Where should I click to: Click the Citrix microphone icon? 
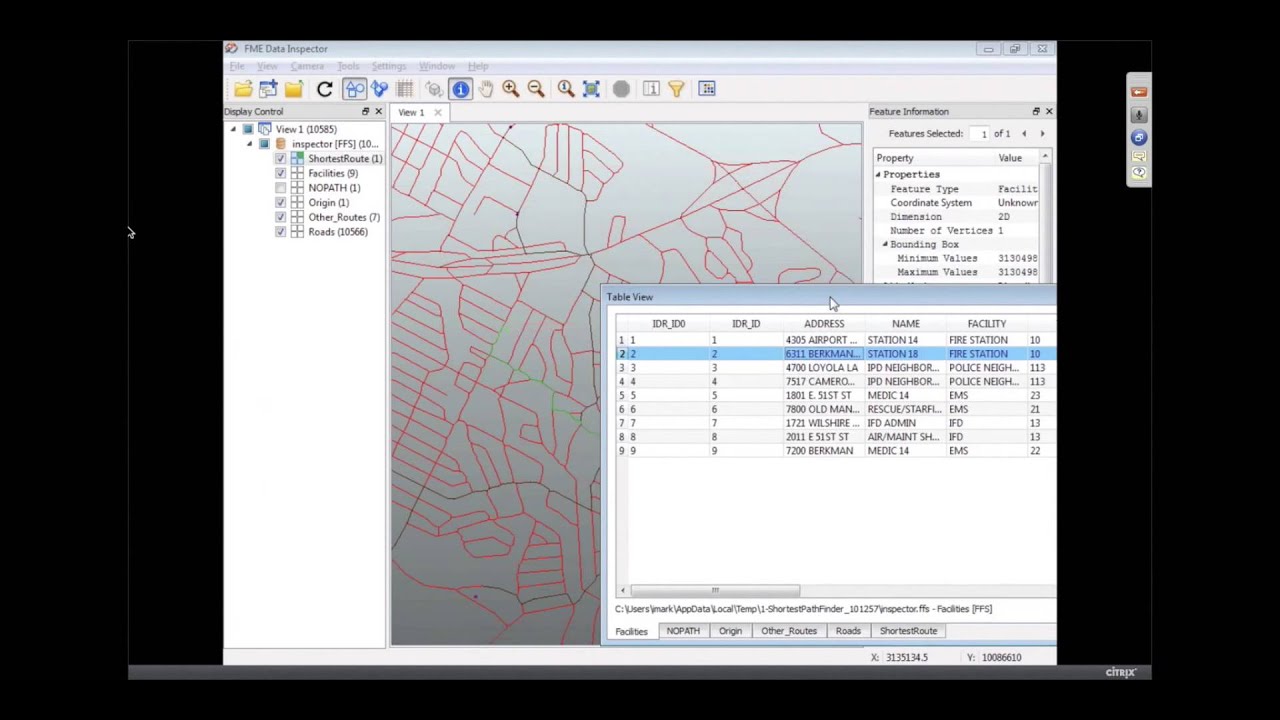pyautogui.click(x=1139, y=115)
